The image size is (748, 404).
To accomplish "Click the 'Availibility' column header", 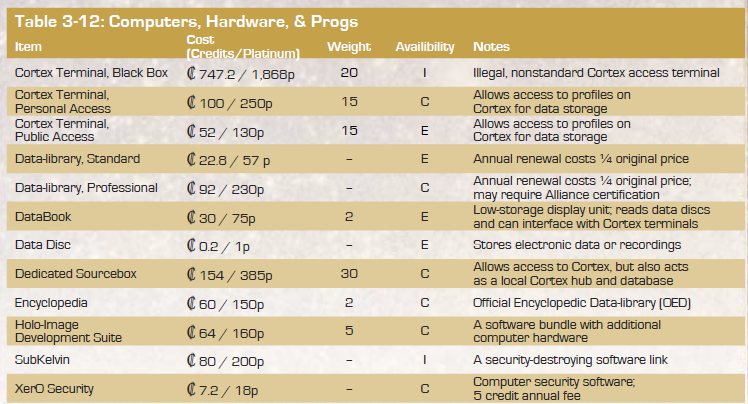I will coord(425,47).
